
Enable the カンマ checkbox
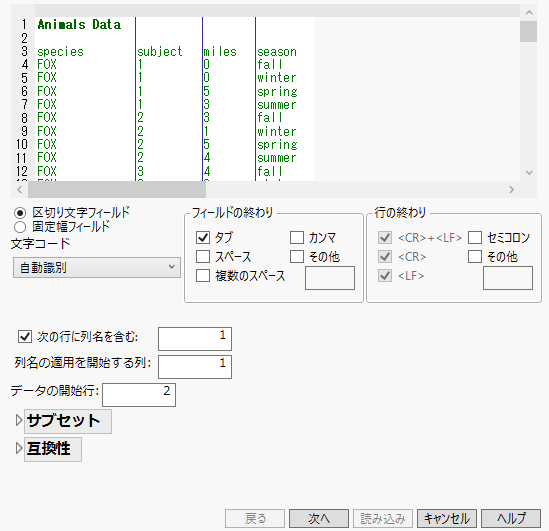click(297, 237)
